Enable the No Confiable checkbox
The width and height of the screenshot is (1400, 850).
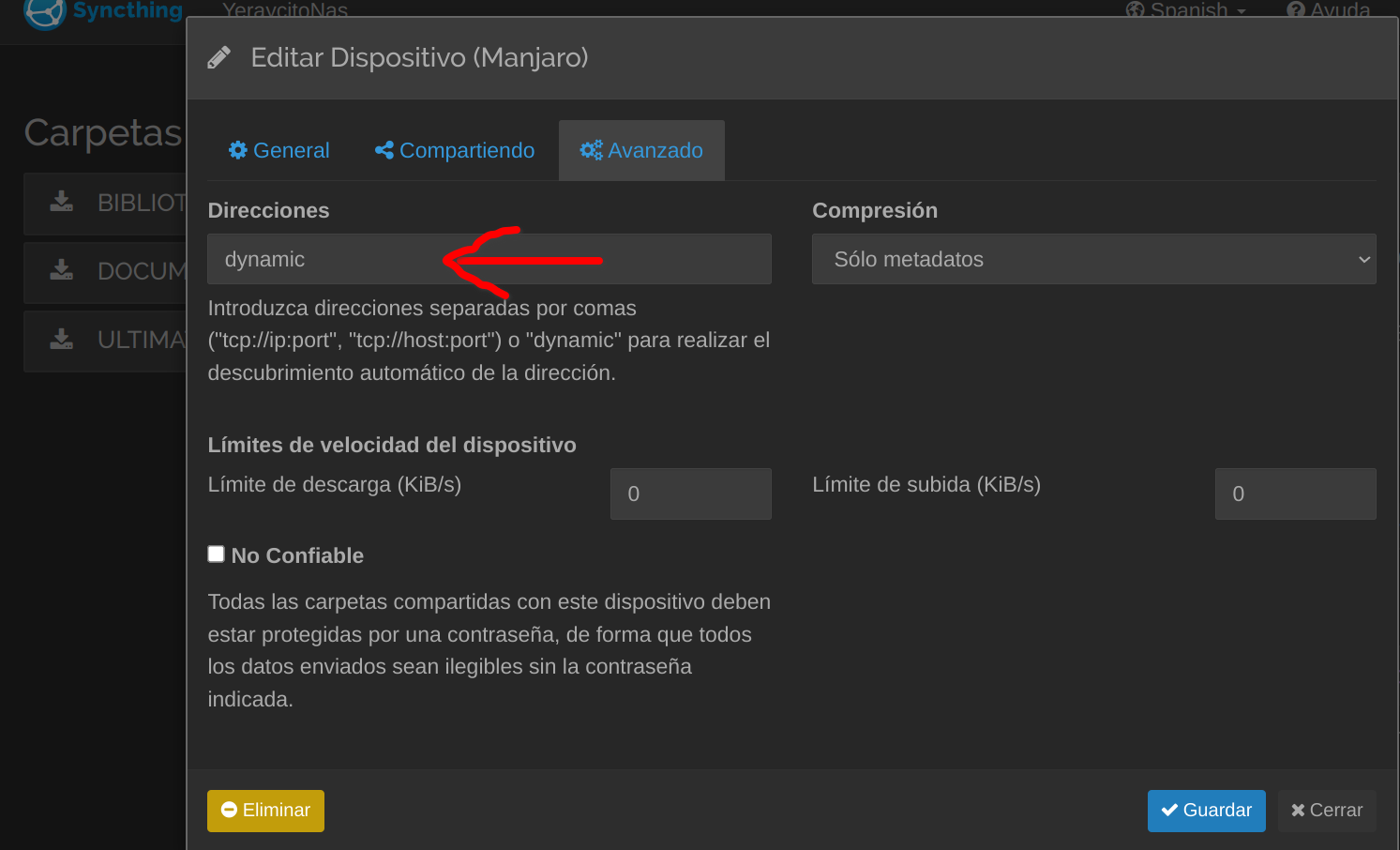coord(217,554)
